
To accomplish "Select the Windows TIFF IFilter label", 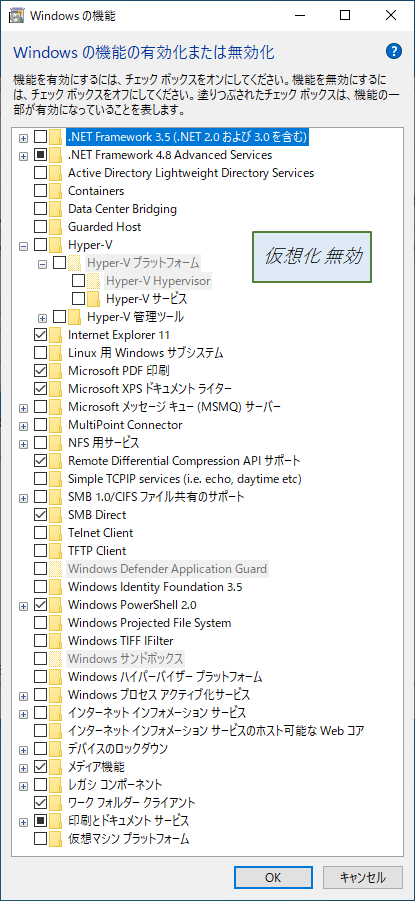I will coord(121,641).
